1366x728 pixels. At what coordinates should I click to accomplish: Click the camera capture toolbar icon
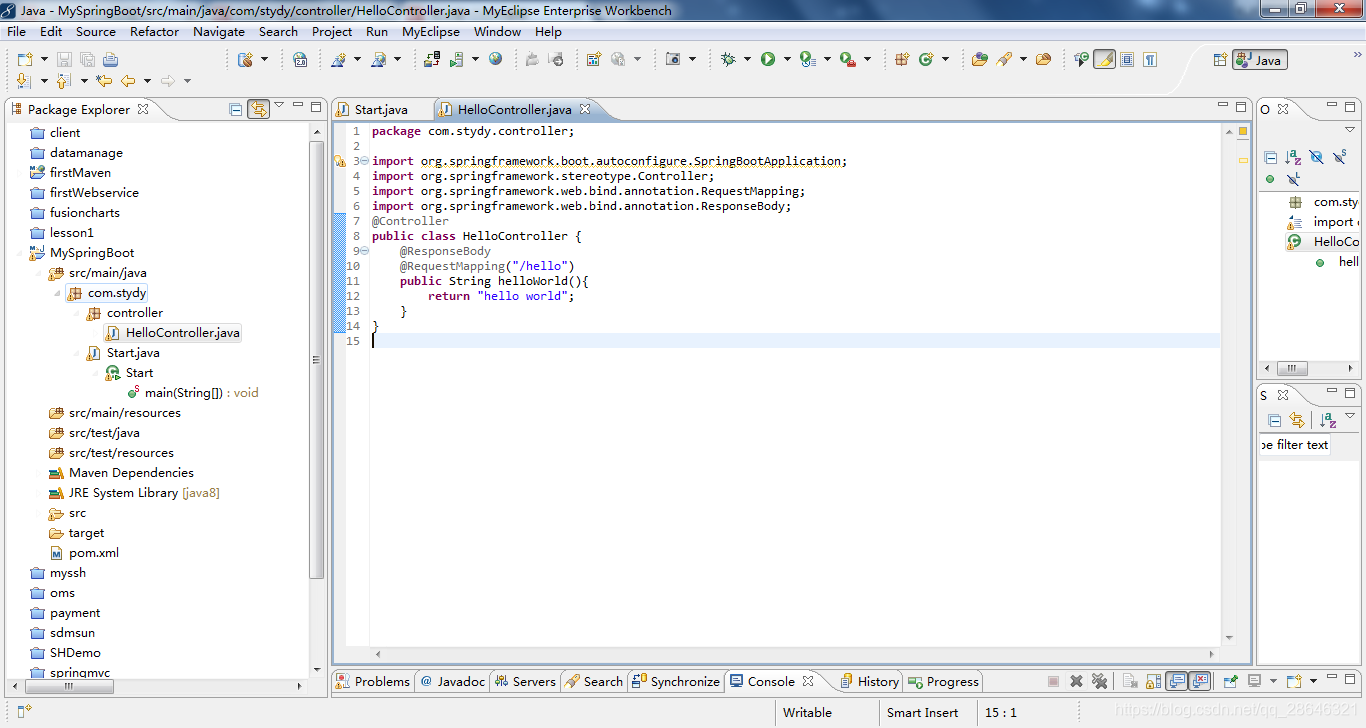point(673,60)
